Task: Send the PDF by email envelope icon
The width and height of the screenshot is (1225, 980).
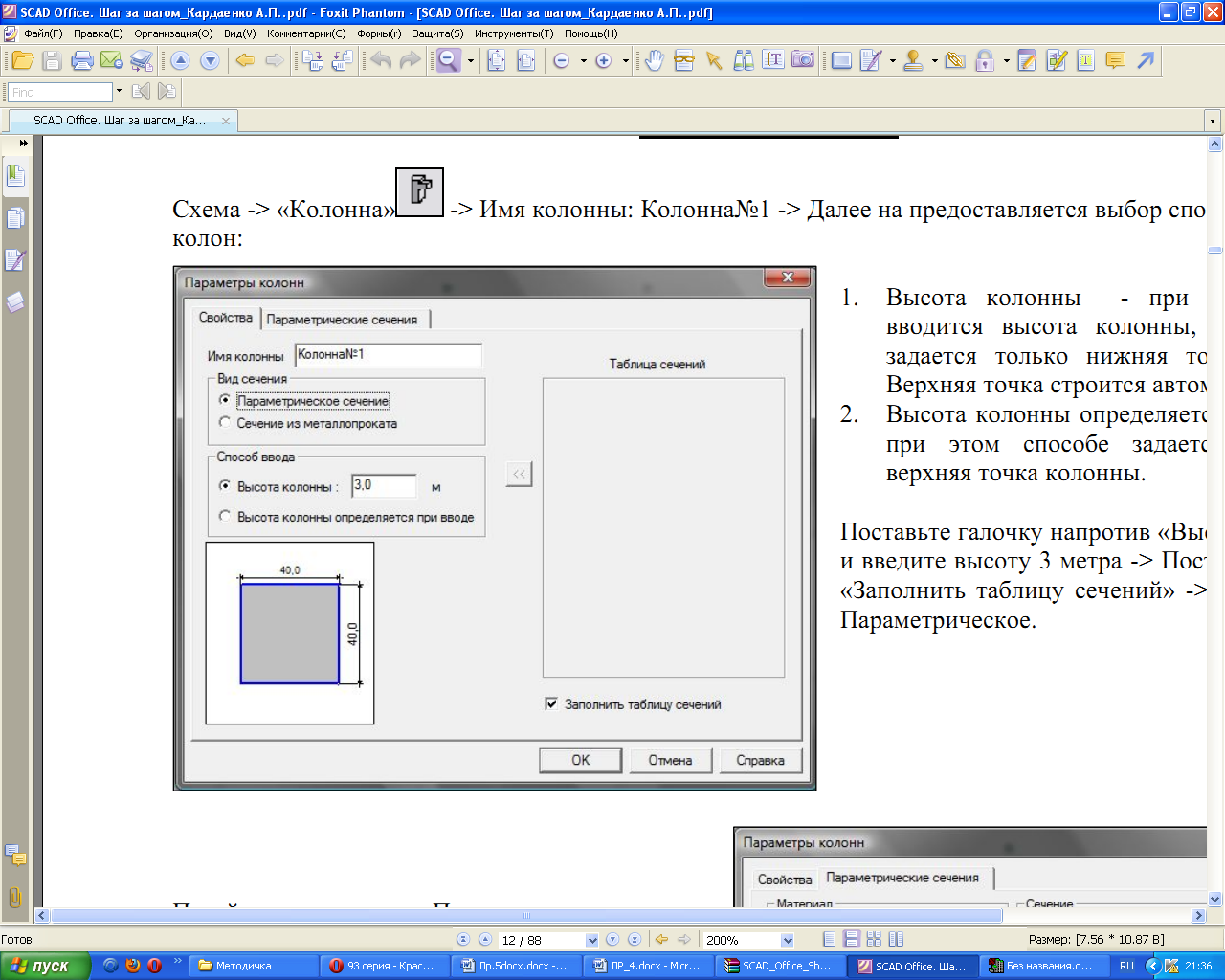Action: tap(112, 61)
